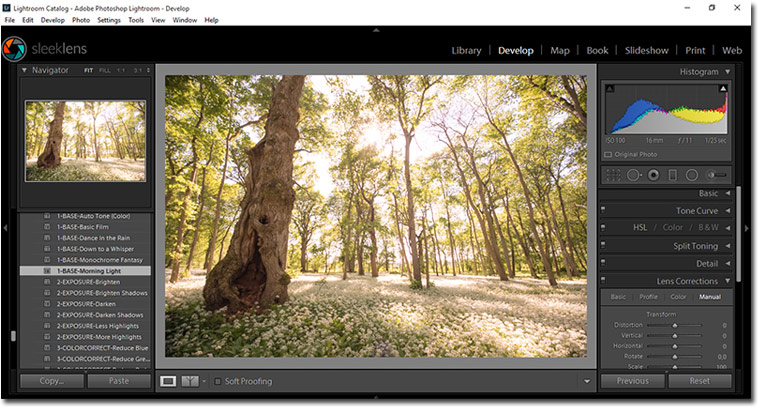Viewport: 760px width, 410px height.
Task: Click preset icon for 1-BASE-Down to a Whisper
Action: (47, 249)
